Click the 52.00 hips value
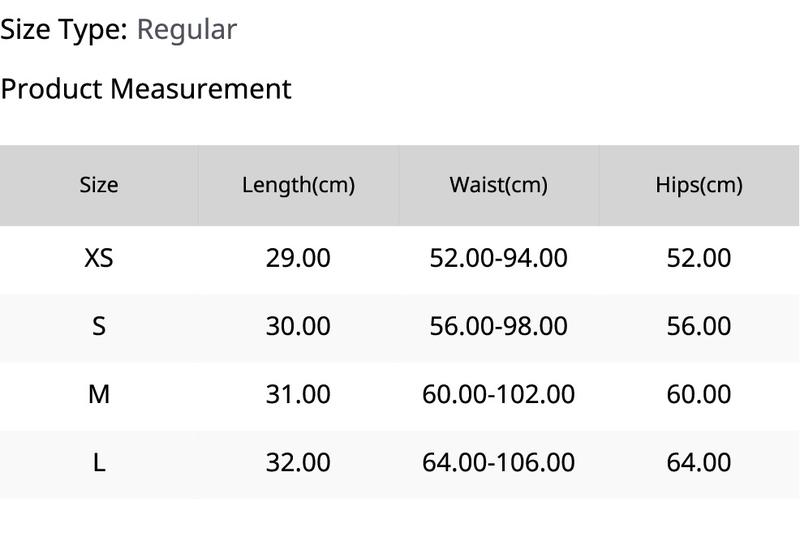800x558 pixels. tap(699, 258)
